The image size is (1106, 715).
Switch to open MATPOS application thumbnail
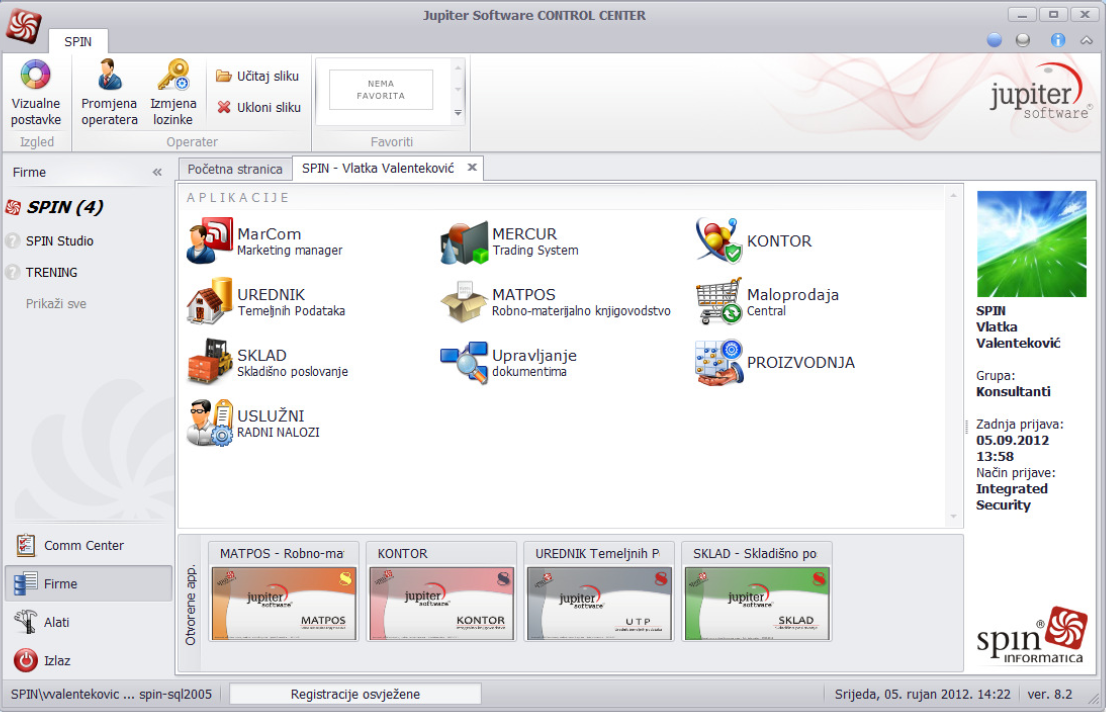click(x=284, y=603)
